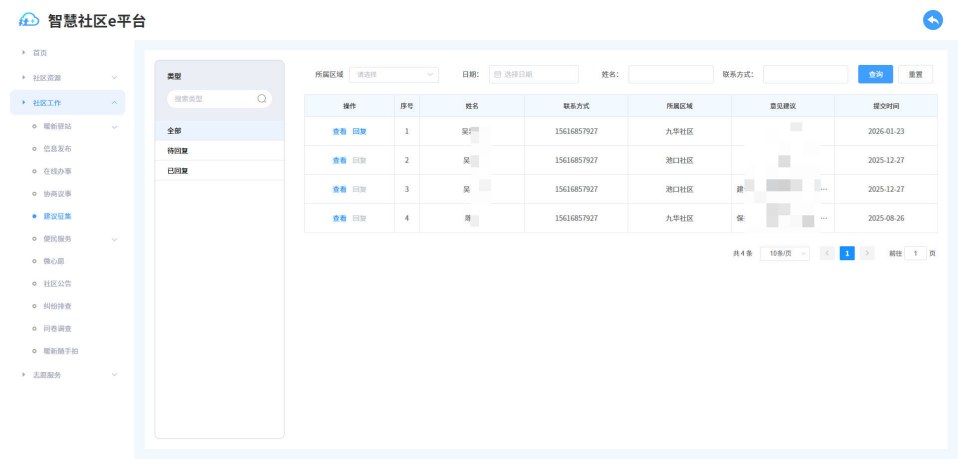Expand the 社区资源 menu chevron
The height and width of the screenshot is (459, 958).
tap(114, 78)
